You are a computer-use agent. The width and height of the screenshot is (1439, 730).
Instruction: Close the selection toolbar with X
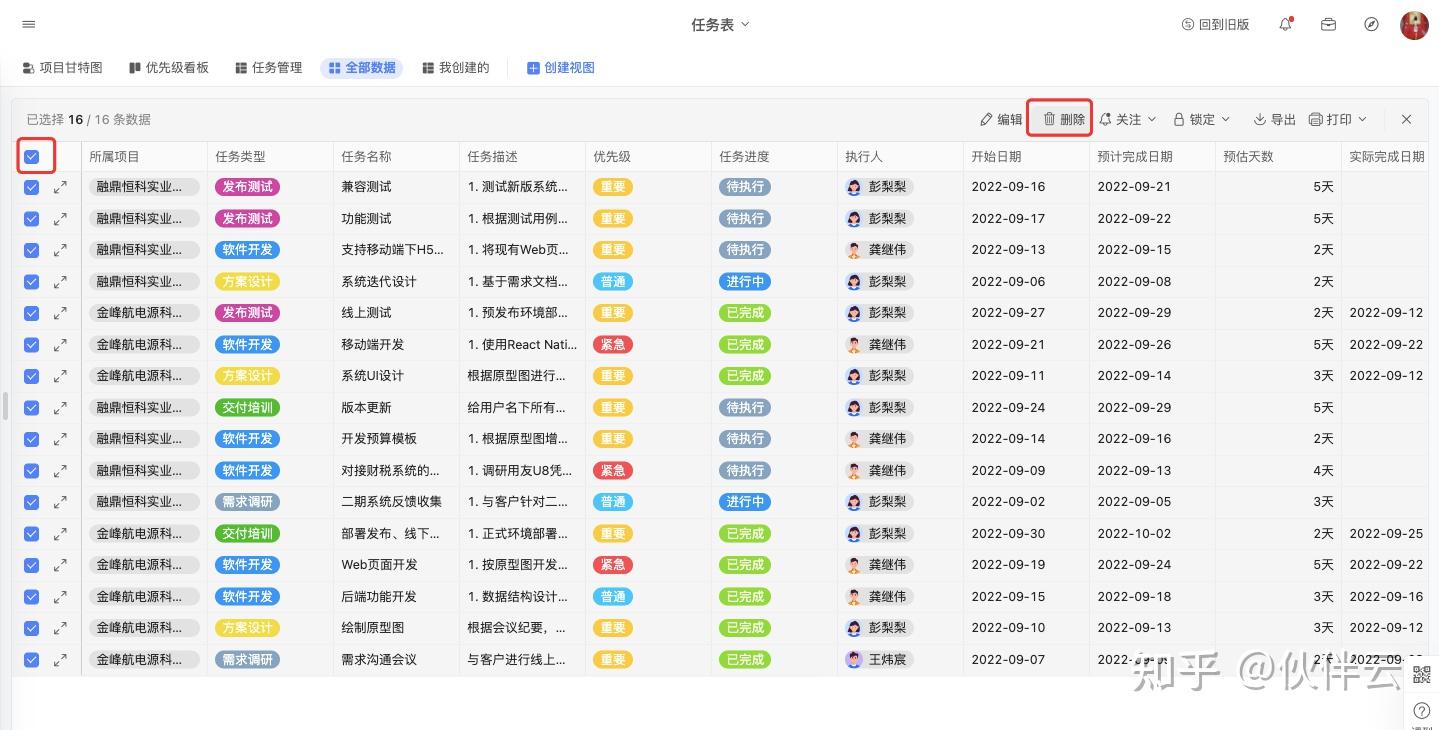click(x=1406, y=119)
